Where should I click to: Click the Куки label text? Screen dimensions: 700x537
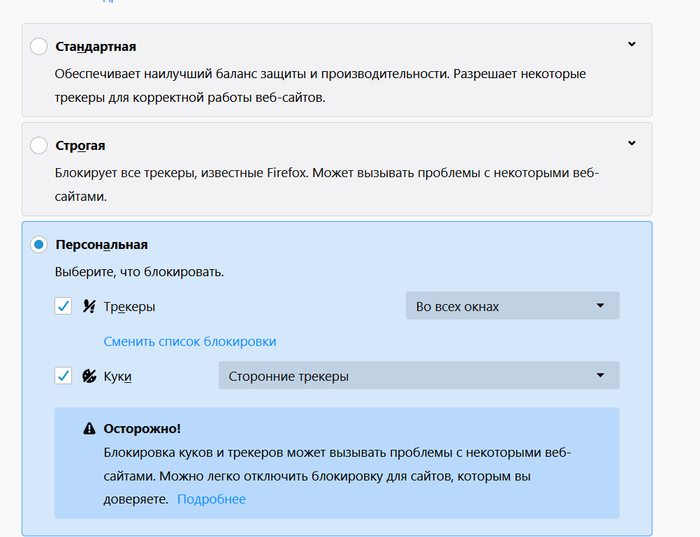pos(118,376)
